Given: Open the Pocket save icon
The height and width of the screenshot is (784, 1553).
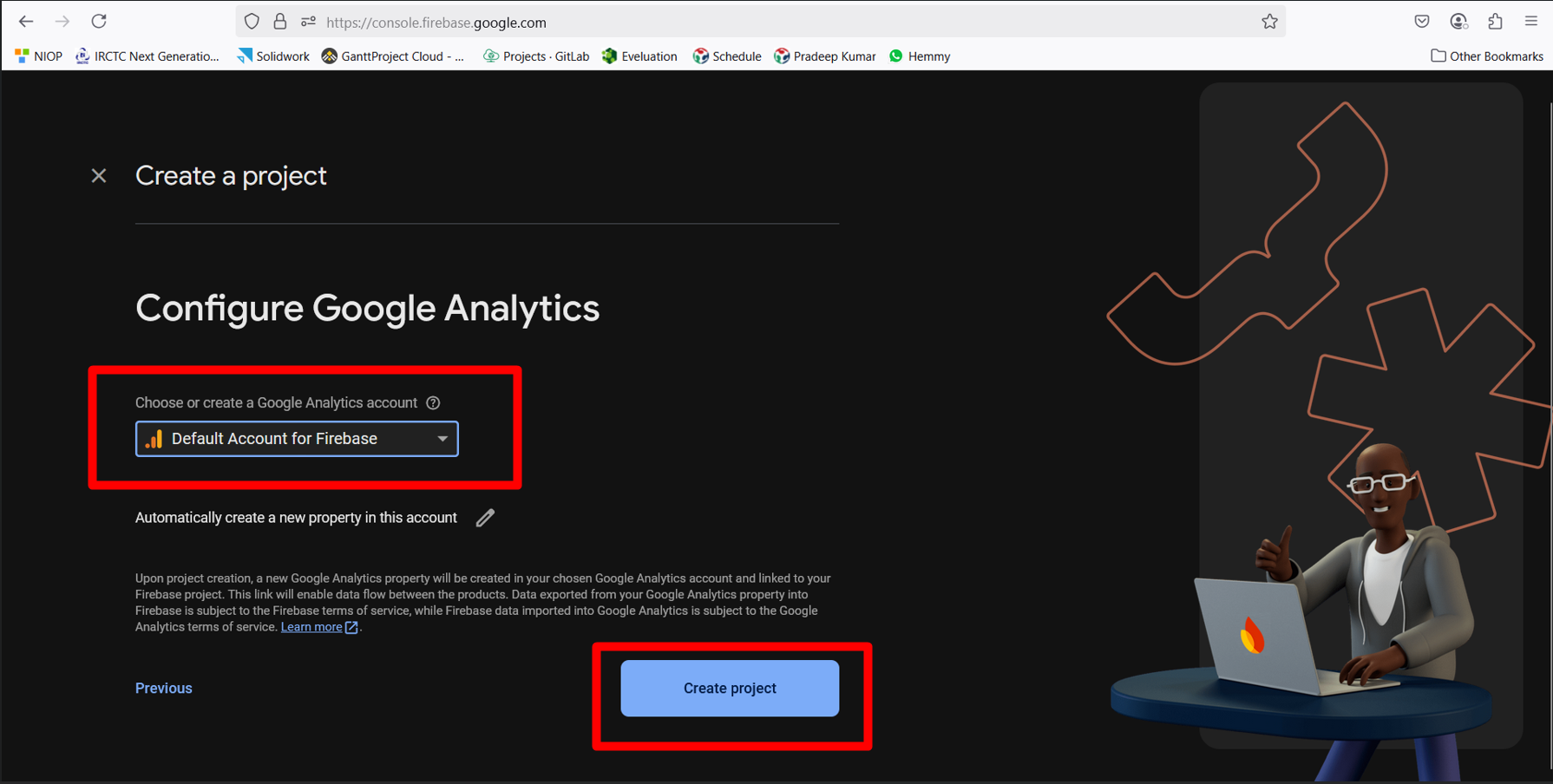Looking at the screenshot, I should point(1421,22).
